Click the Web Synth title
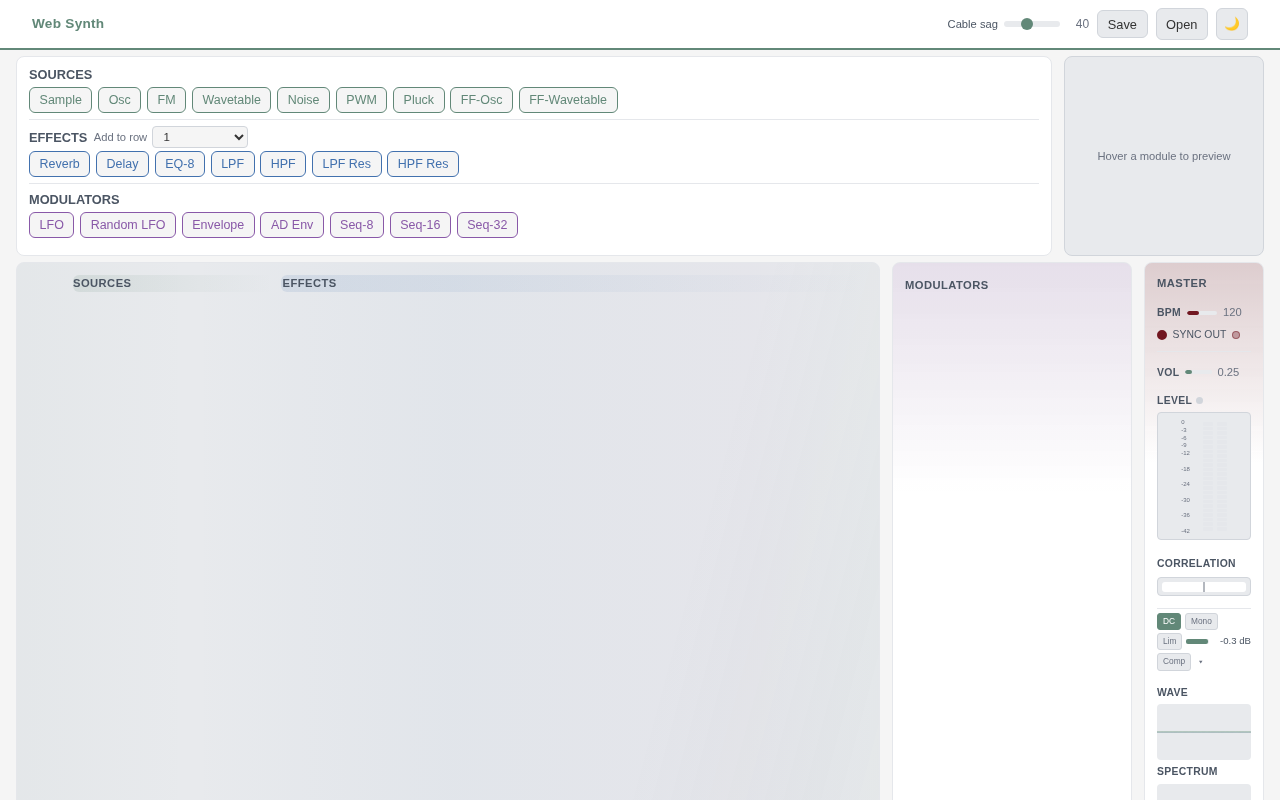Image resolution: width=1280 pixels, height=800 pixels. tap(68, 24)
